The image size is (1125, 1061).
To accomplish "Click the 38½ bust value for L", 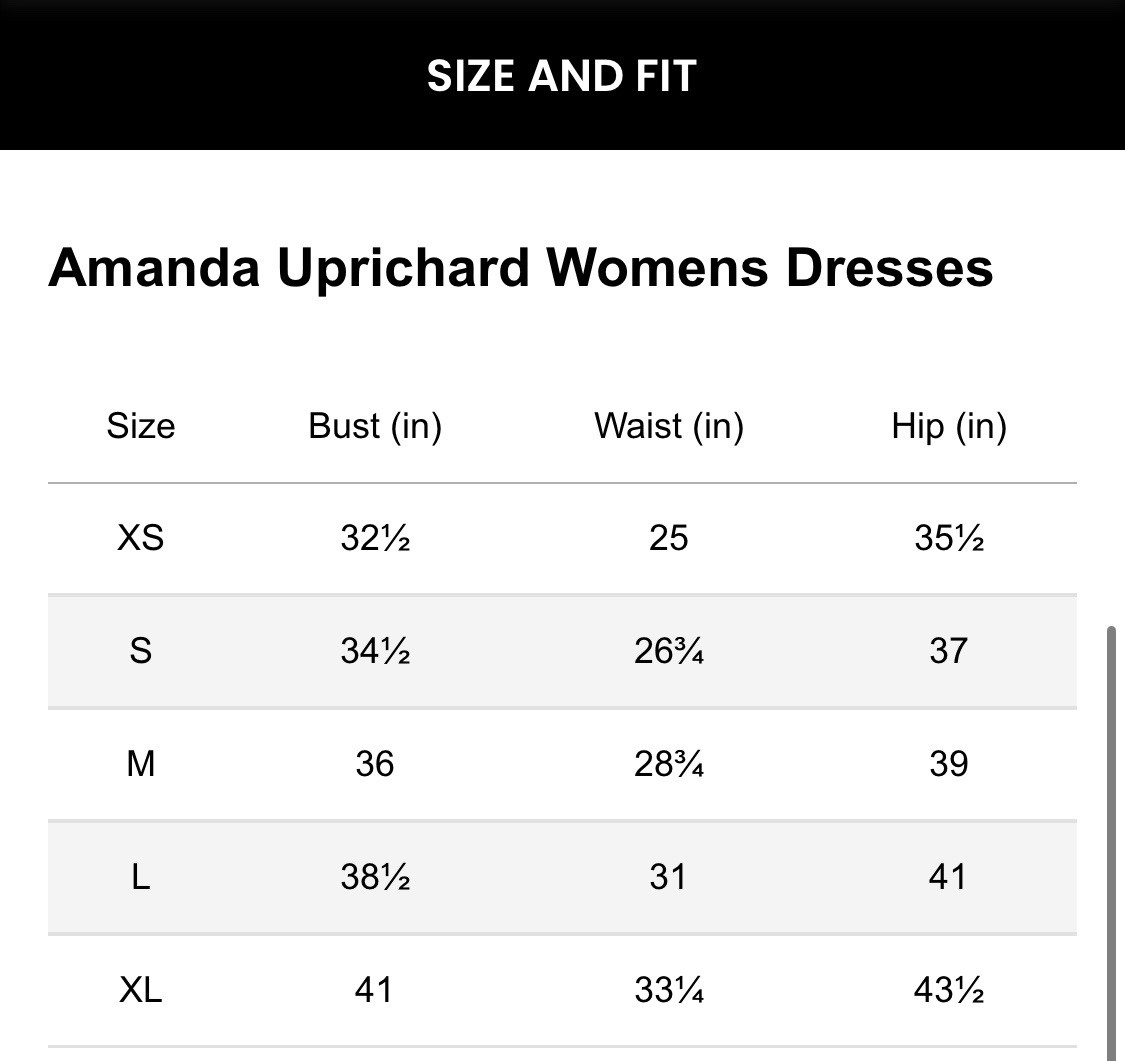I will point(375,877).
